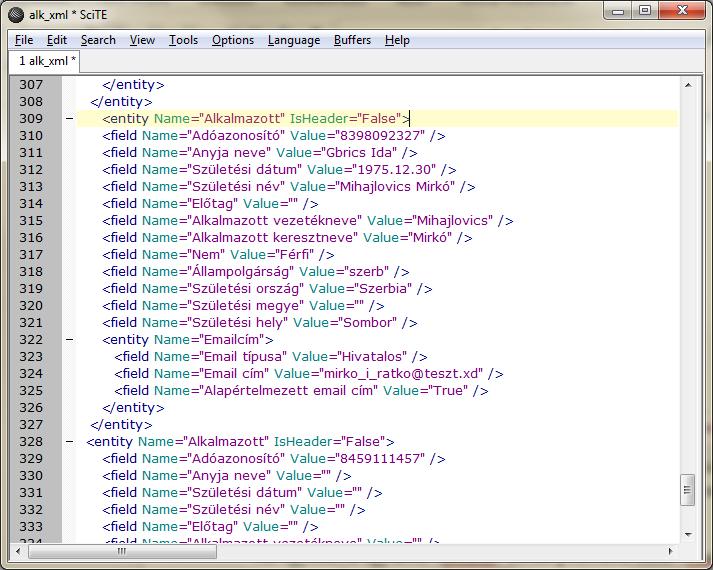This screenshot has width=713, height=570.
Task: Click "Alapértelmezett email cím" on line 325
Action: pyautogui.click(x=288, y=391)
